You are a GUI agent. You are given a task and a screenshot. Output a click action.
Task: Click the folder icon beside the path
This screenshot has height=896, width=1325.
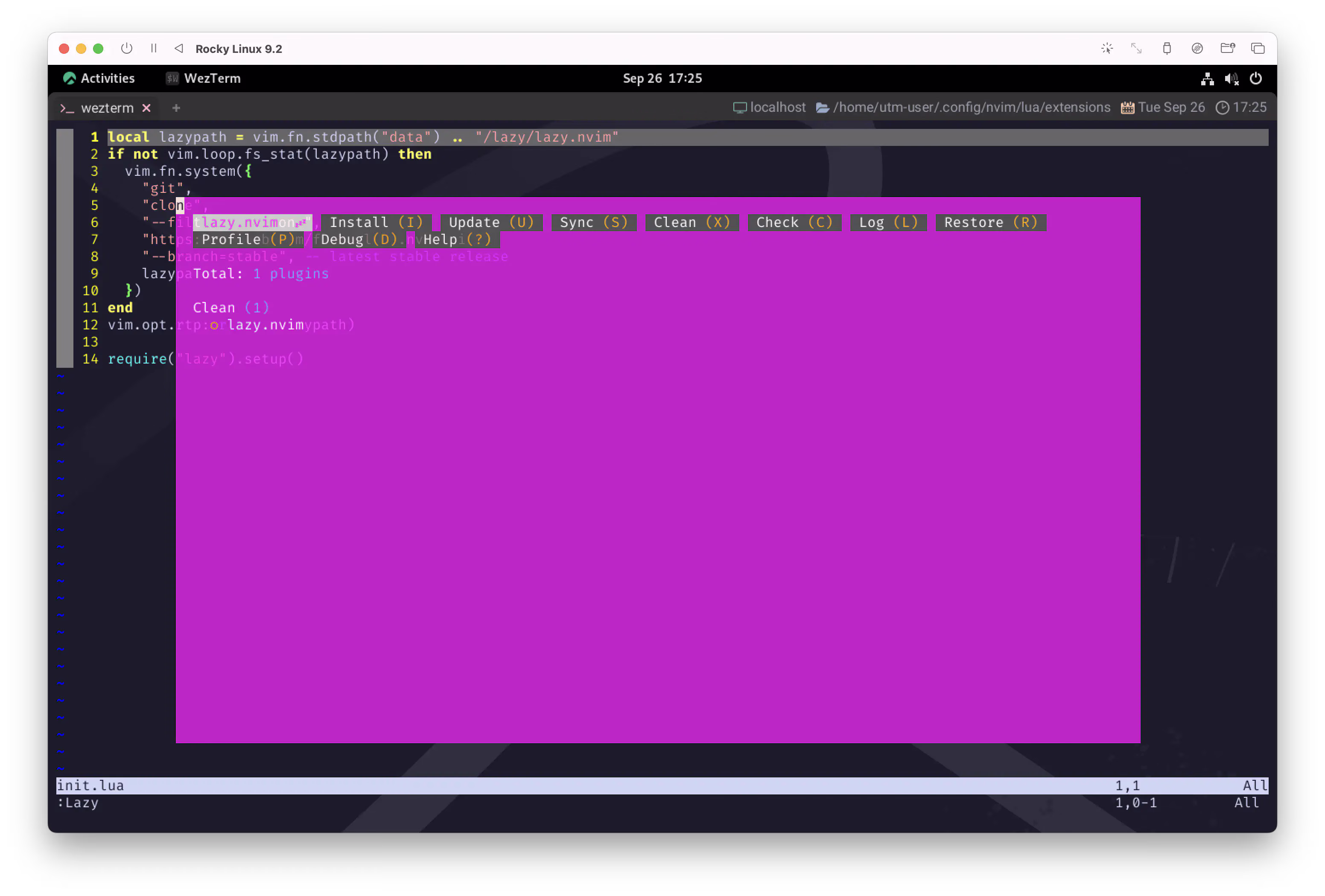(x=822, y=108)
